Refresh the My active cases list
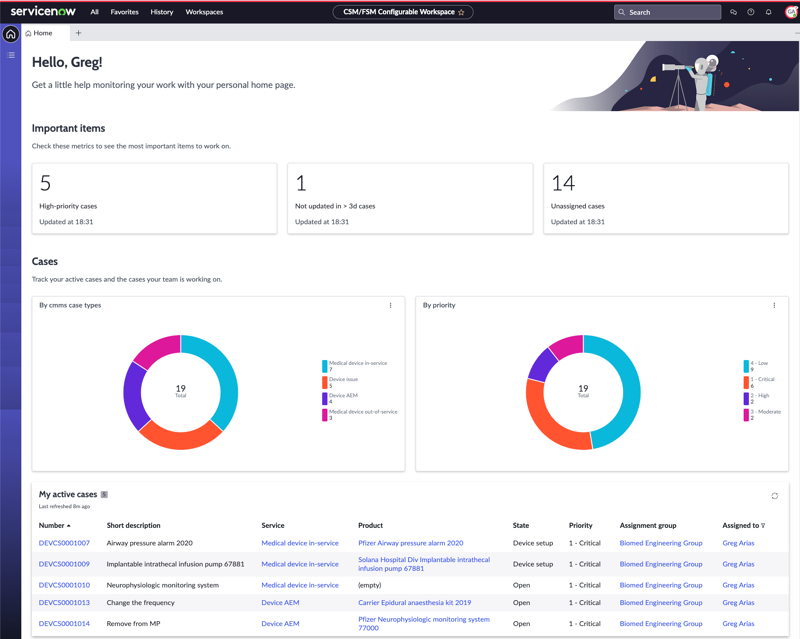Viewport: 800px width, 639px height. point(774,496)
